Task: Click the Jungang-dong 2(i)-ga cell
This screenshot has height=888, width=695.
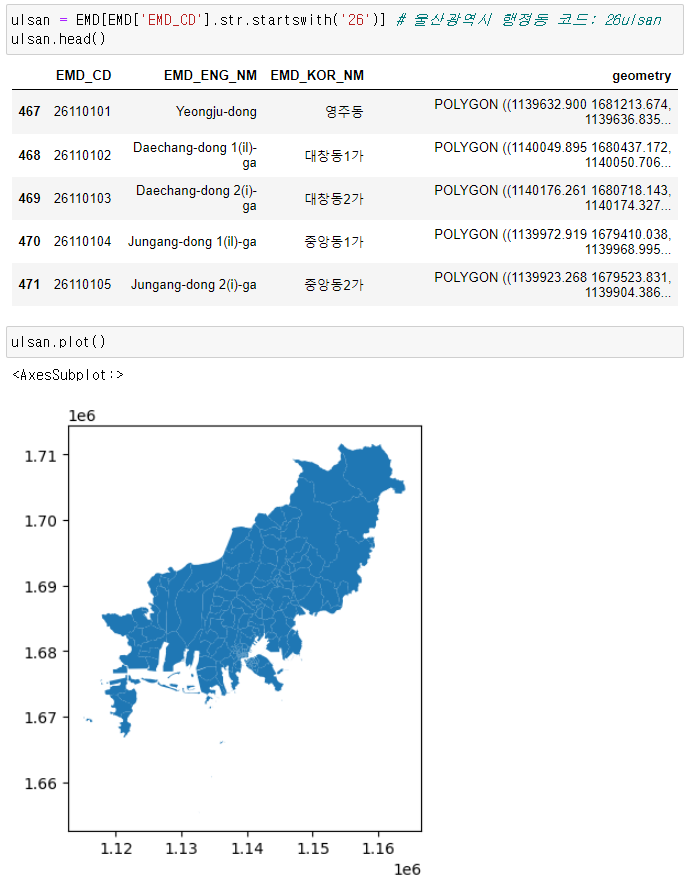Action: click(194, 285)
